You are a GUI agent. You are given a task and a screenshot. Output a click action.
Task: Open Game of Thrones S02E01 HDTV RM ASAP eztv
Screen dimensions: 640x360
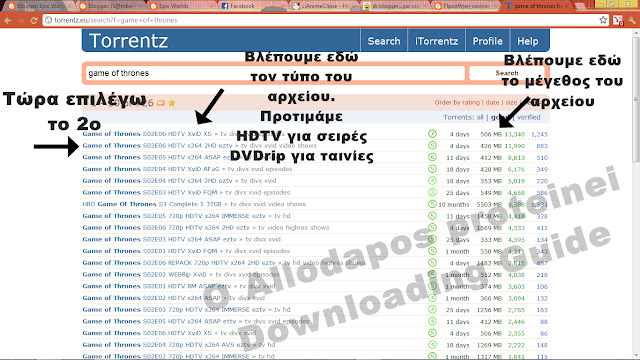pyautogui.click(x=157, y=286)
